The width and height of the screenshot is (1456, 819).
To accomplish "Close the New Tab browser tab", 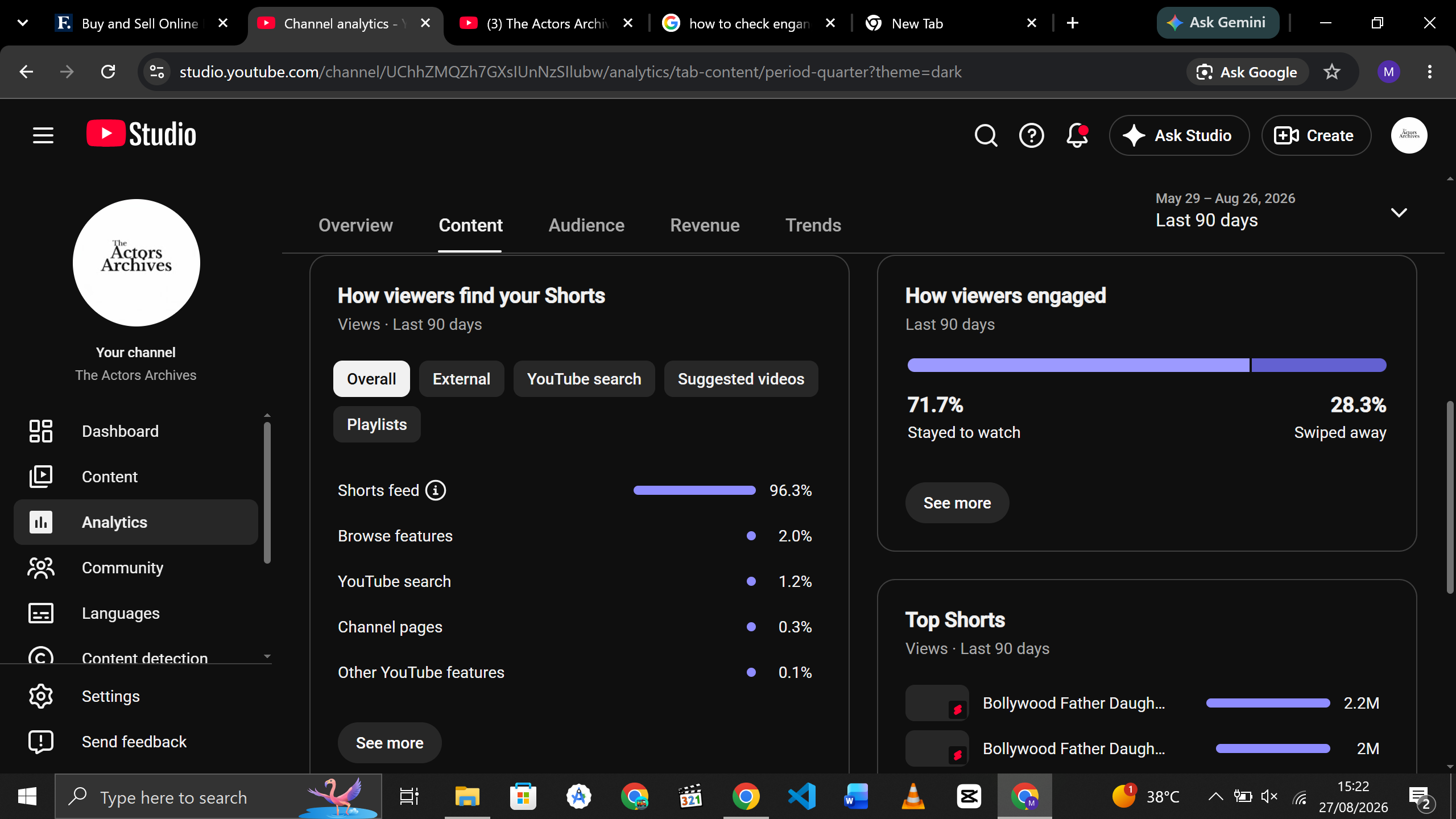I will click(1031, 23).
